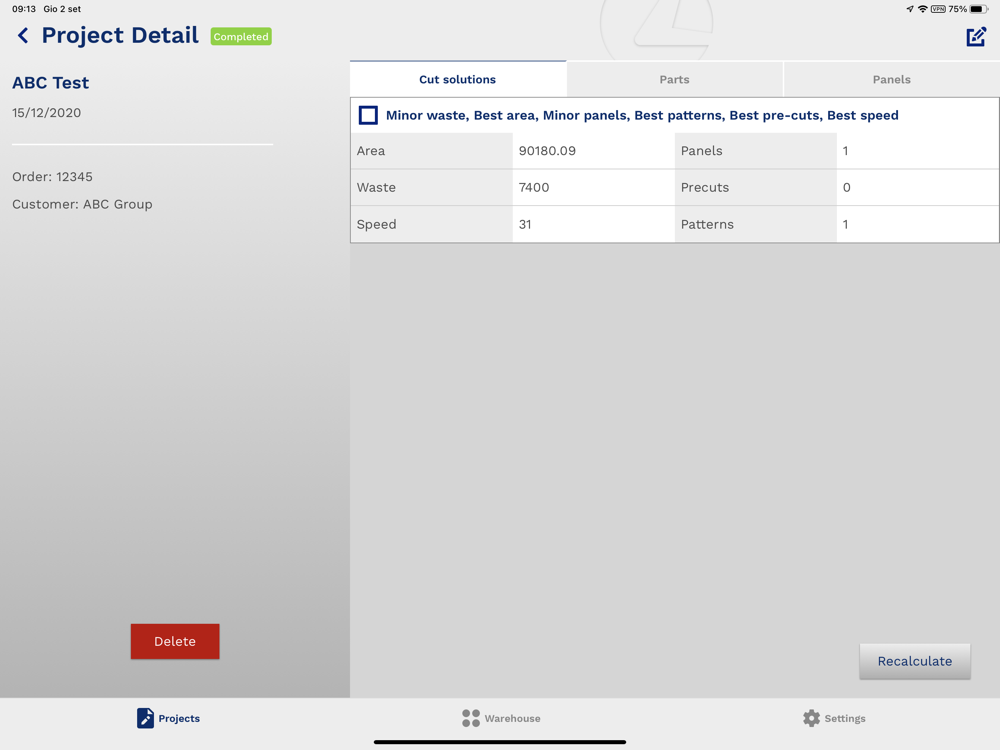This screenshot has height=750, width=1000.
Task: Click the Area label cell
Action: (x=432, y=151)
